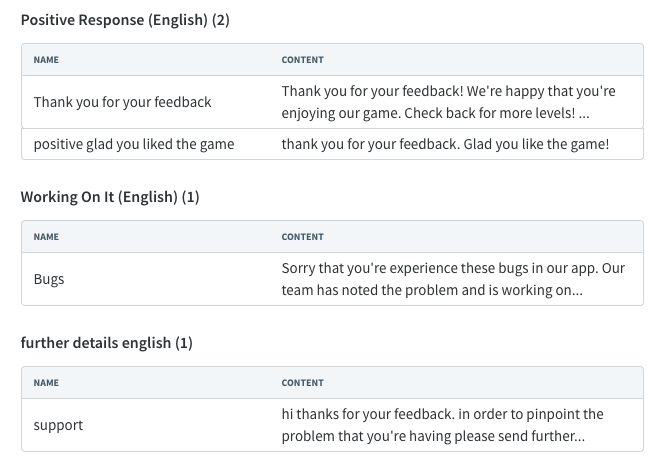Sort by NAME in further details table
Screen dimensions: 666x471
coord(46,383)
